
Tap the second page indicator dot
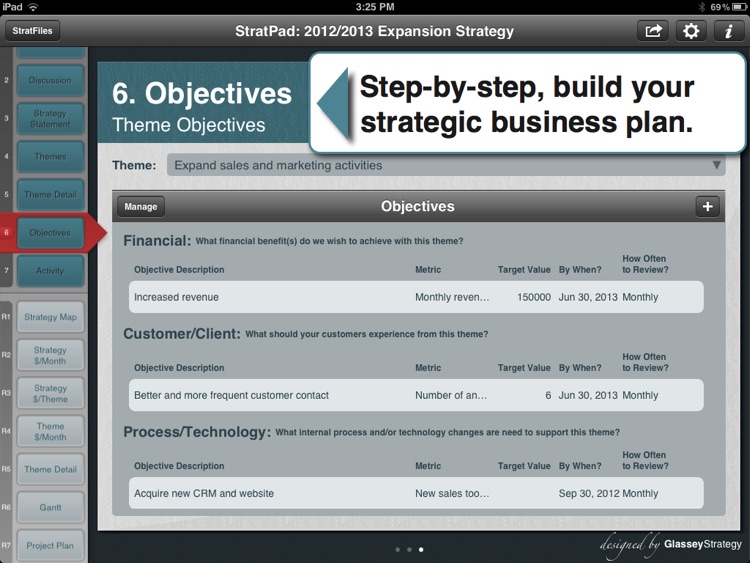click(409, 550)
